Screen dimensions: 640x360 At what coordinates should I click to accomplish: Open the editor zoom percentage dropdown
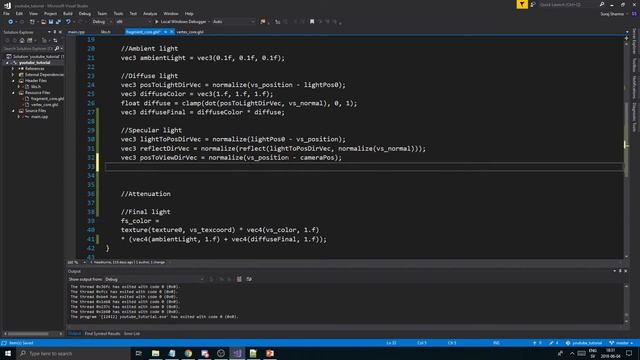click(x=76, y=262)
